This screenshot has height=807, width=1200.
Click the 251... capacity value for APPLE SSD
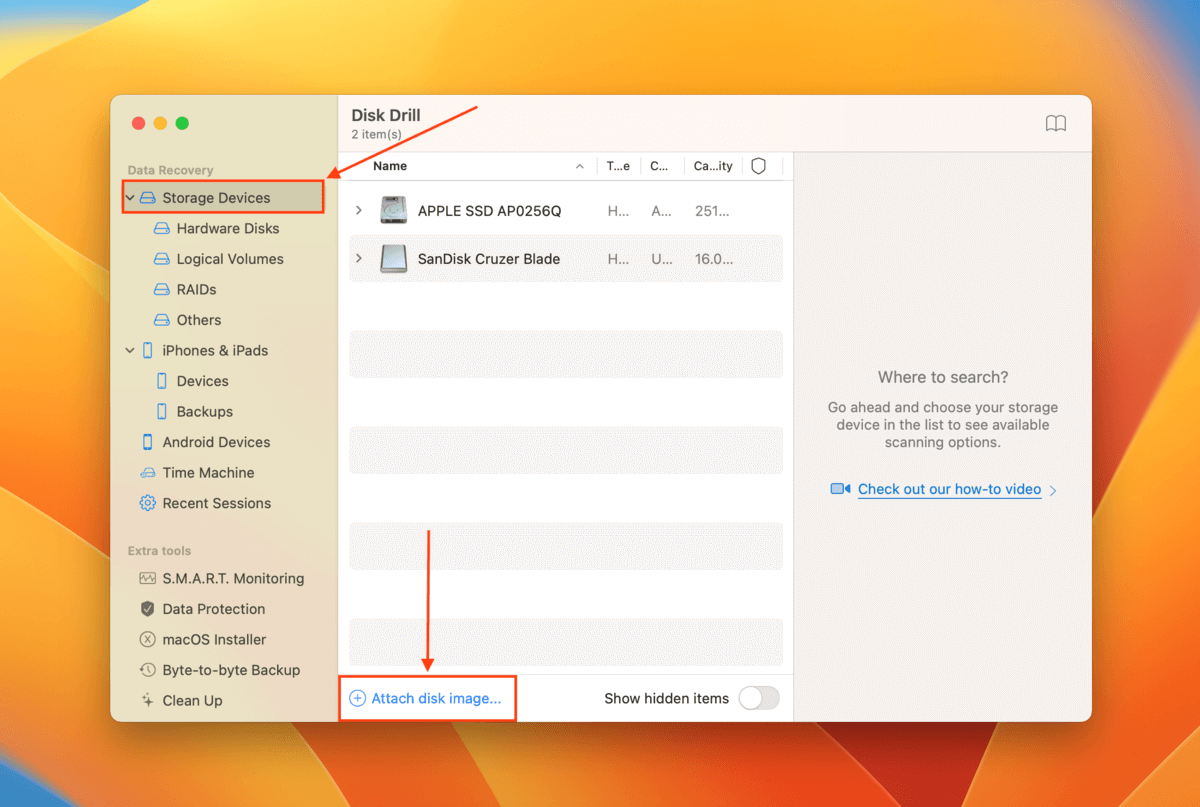(714, 211)
